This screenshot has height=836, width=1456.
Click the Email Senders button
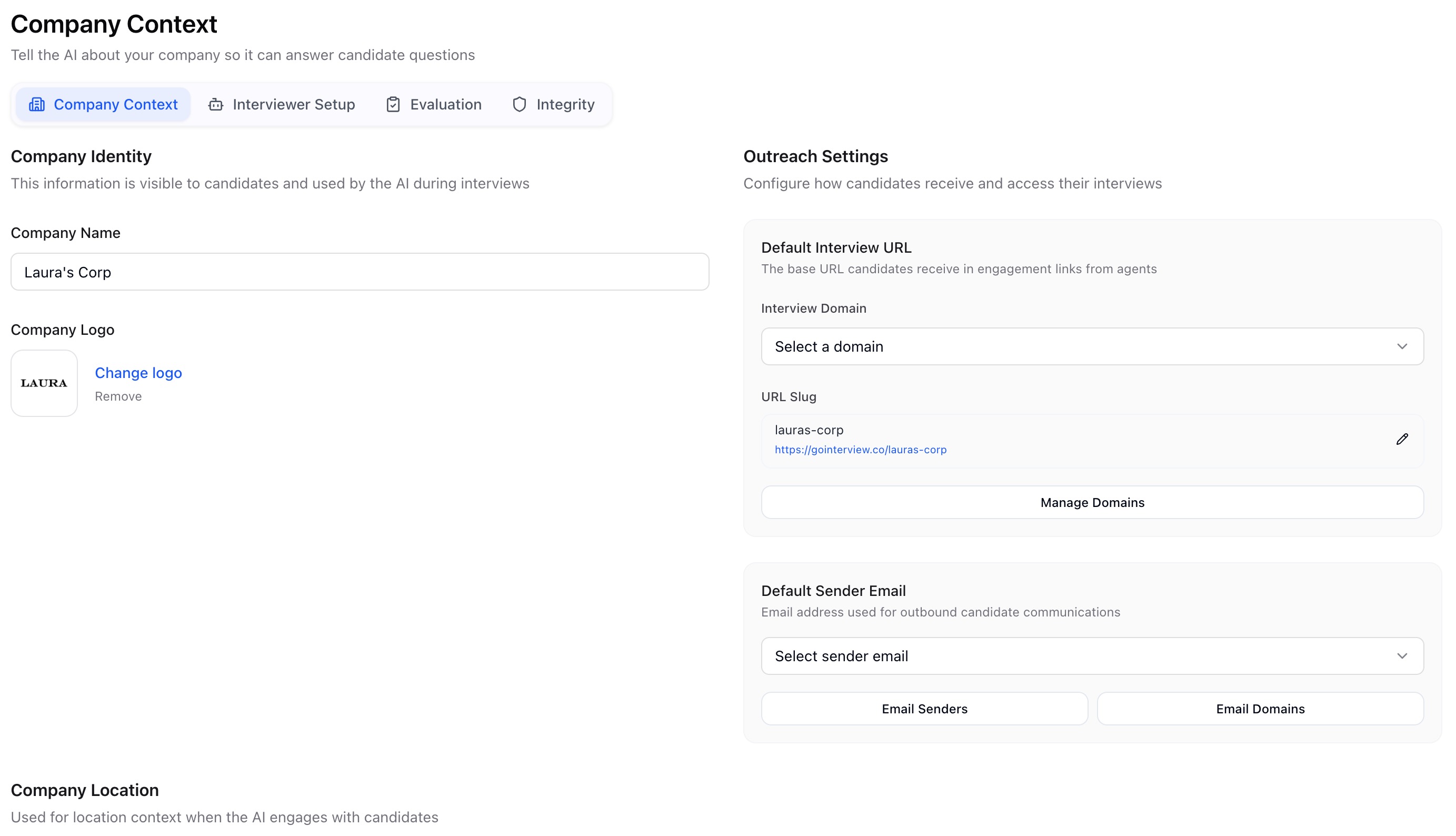click(924, 709)
